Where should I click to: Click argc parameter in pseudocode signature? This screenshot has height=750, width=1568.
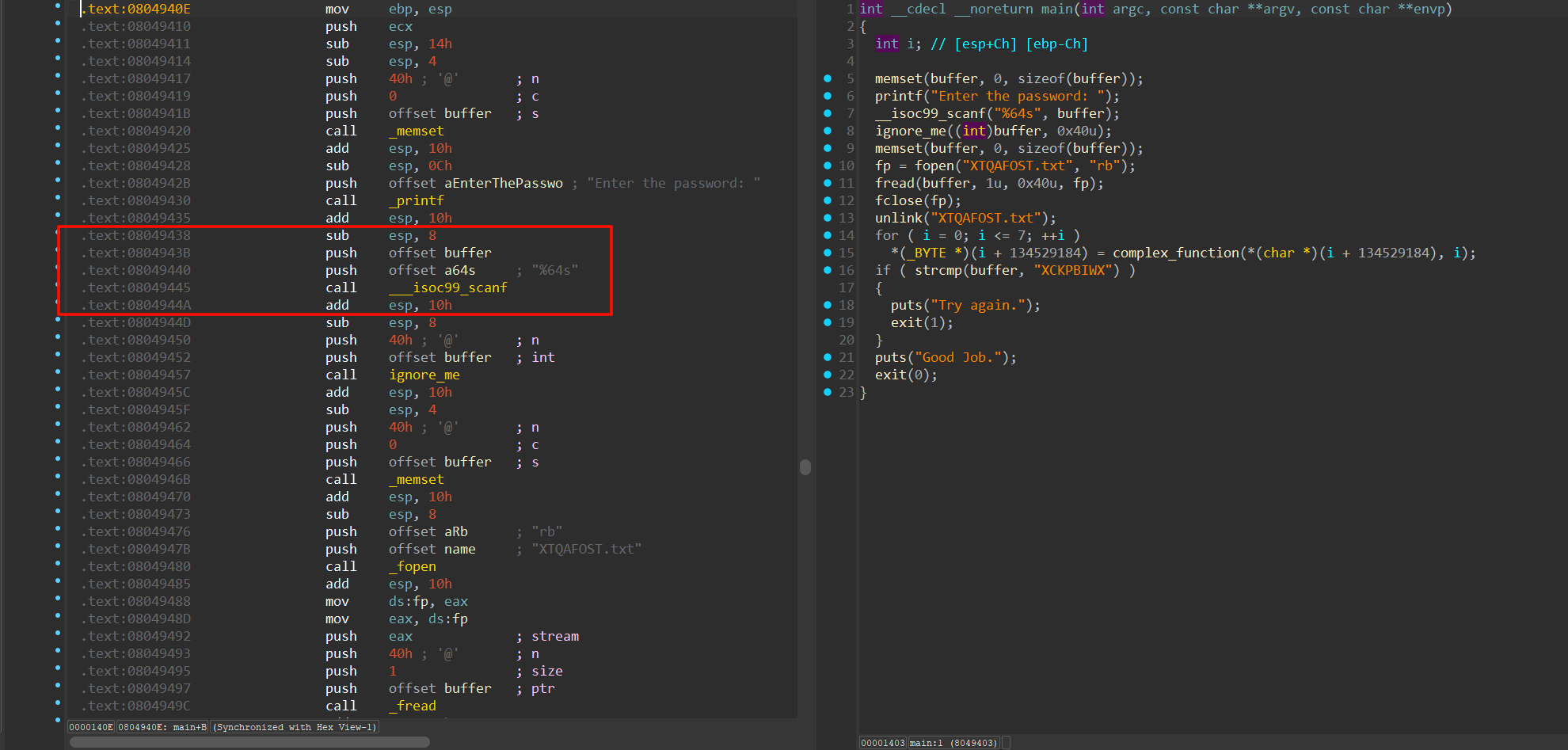[x=1128, y=9]
